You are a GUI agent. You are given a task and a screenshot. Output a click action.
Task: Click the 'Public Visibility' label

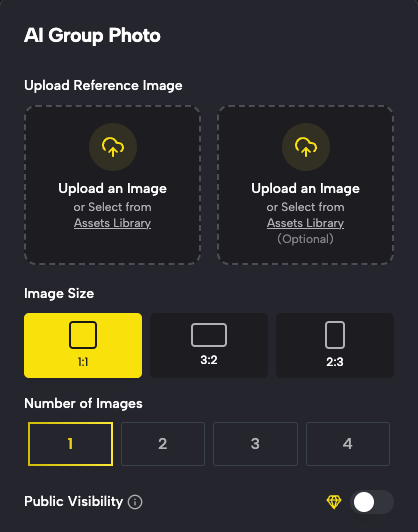coord(73,501)
